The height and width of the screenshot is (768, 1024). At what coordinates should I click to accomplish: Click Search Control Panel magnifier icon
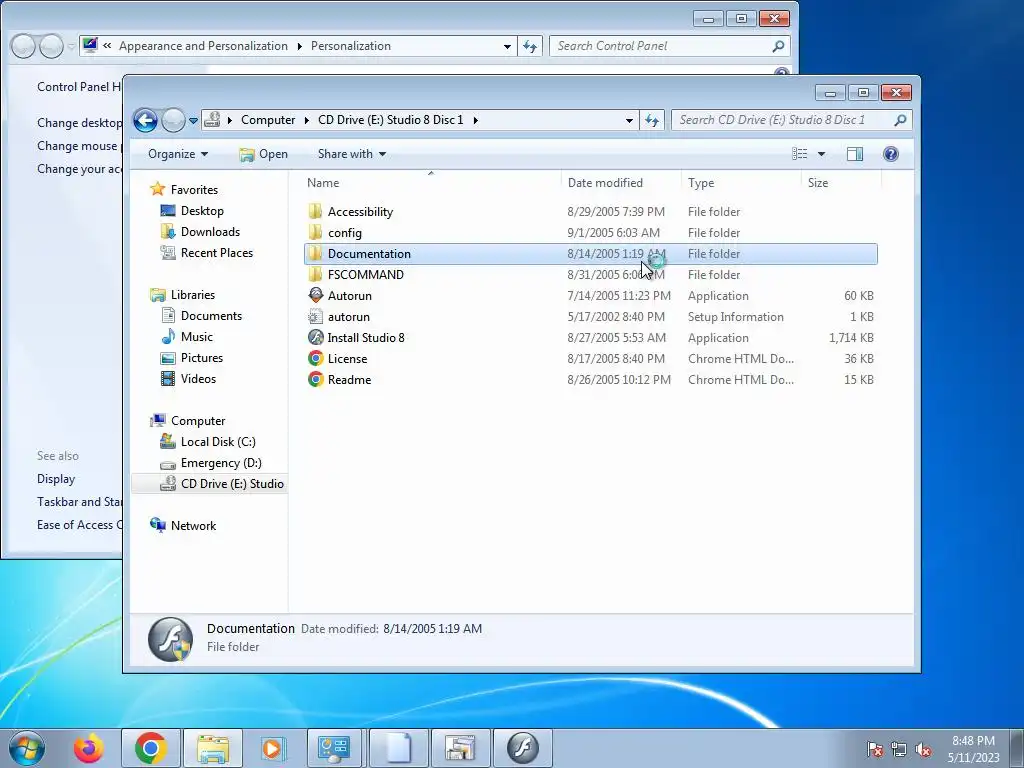pyautogui.click(x=778, y=46)
